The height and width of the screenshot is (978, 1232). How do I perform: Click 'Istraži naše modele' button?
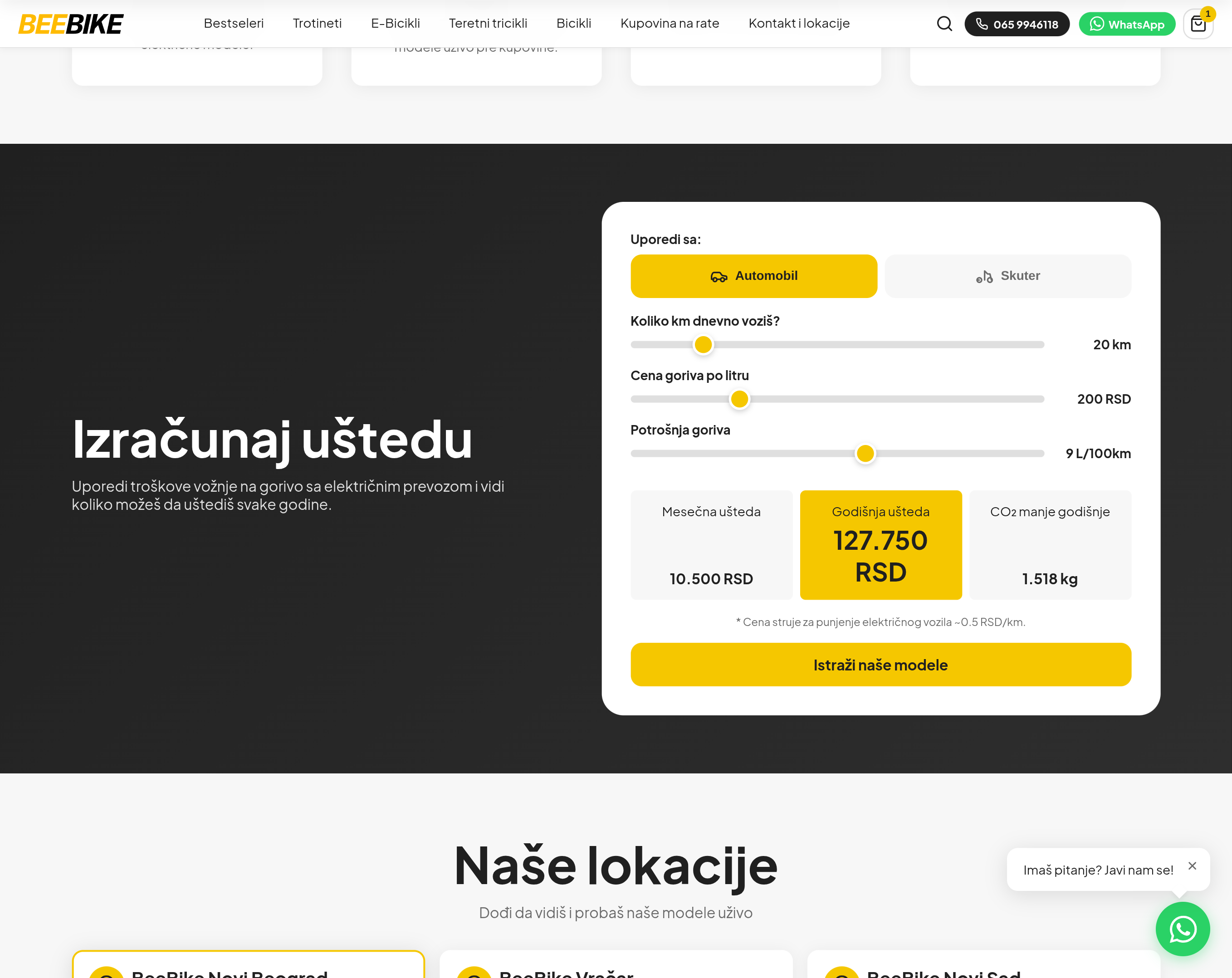click(x=880, y=665)
